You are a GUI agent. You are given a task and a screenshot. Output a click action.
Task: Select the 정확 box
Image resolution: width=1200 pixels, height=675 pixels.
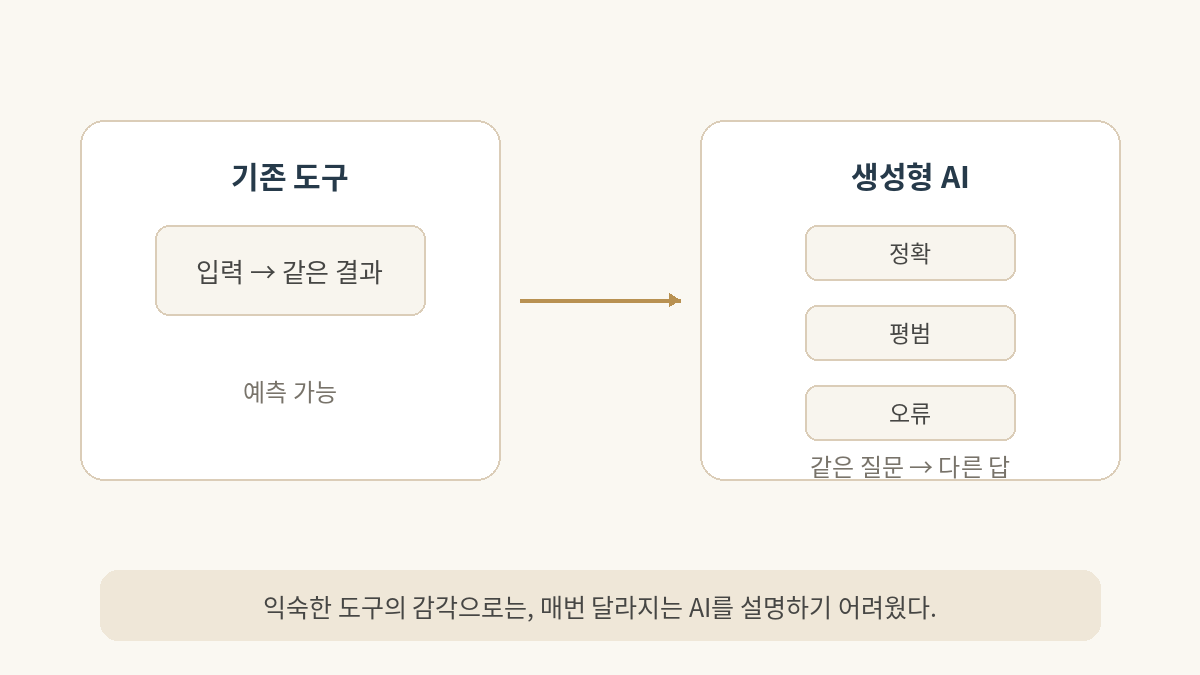(x=910, y=253)
